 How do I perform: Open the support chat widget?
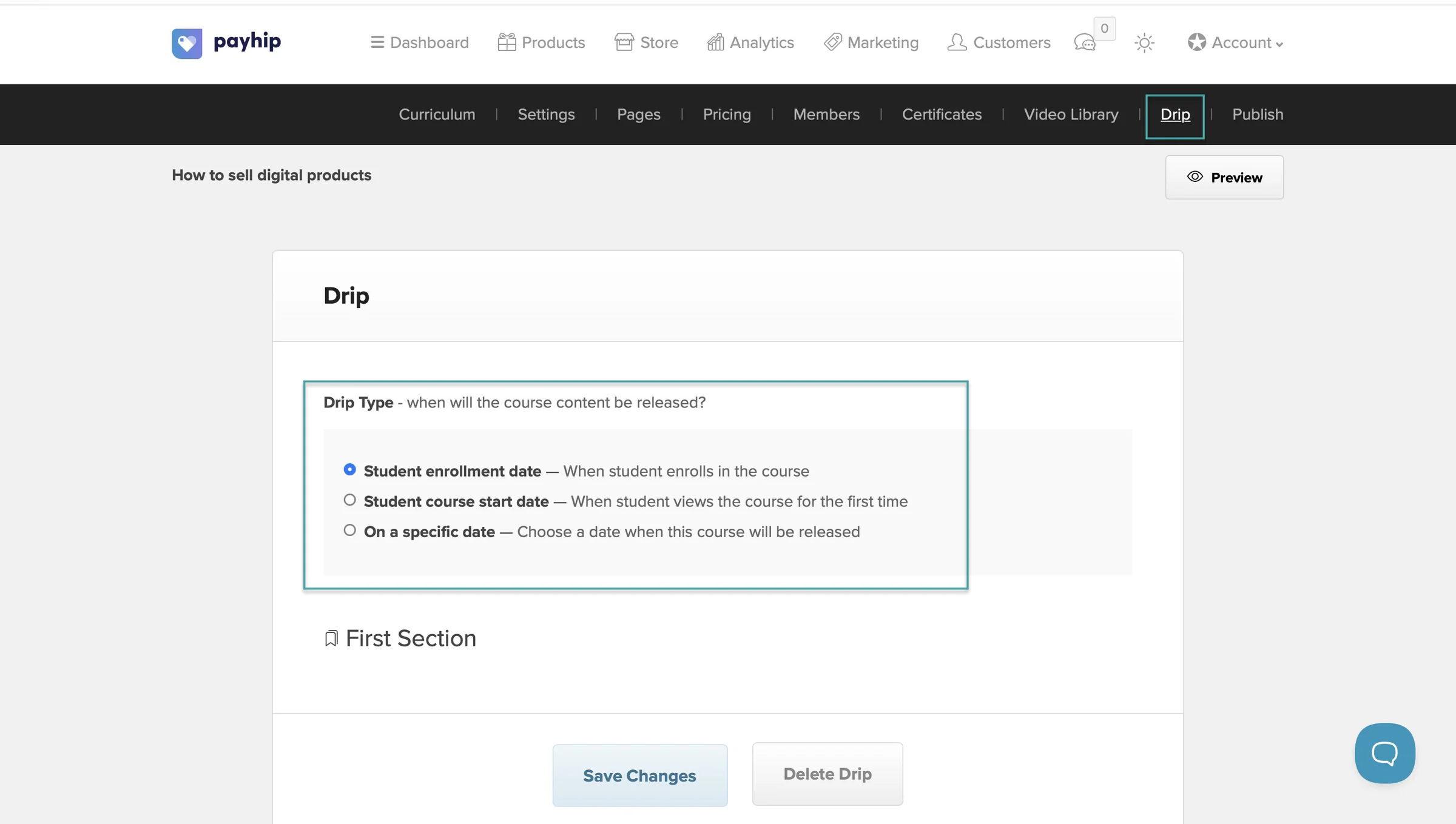(1385, 753)
